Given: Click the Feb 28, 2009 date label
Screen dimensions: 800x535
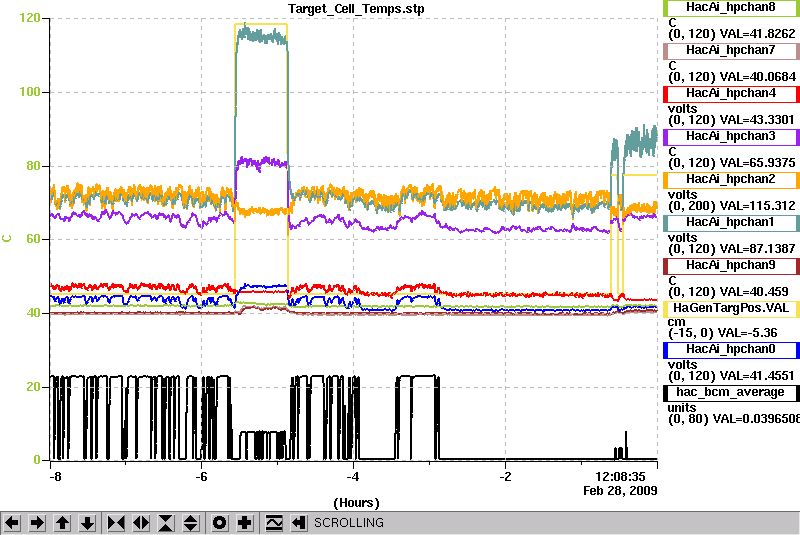Looking at the screenshot, I should tap(620, 491).
